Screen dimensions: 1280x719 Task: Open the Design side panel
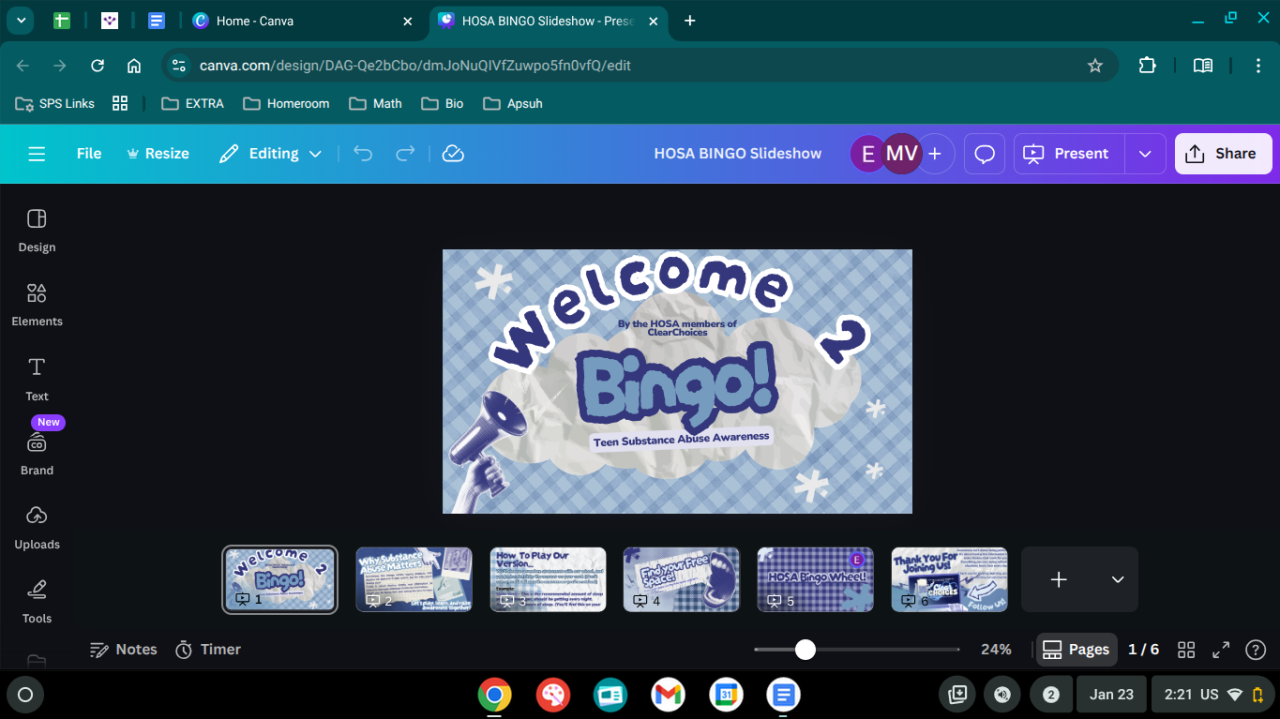click(x=37, y=230)
